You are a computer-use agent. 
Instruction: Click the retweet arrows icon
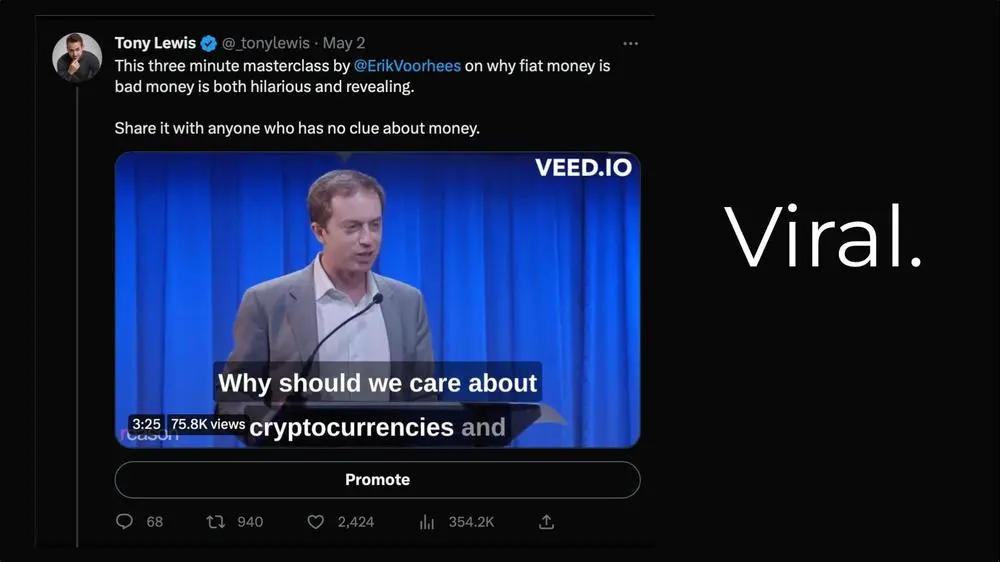[x=215, y=522]
